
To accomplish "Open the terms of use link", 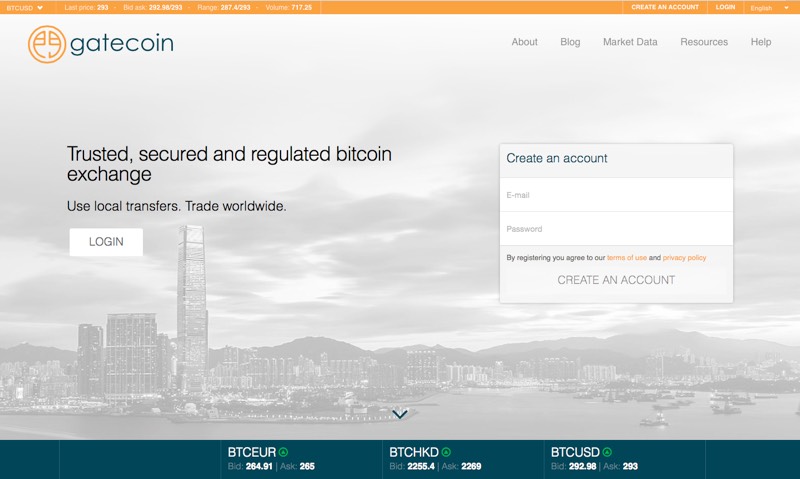I will (627, 258).
